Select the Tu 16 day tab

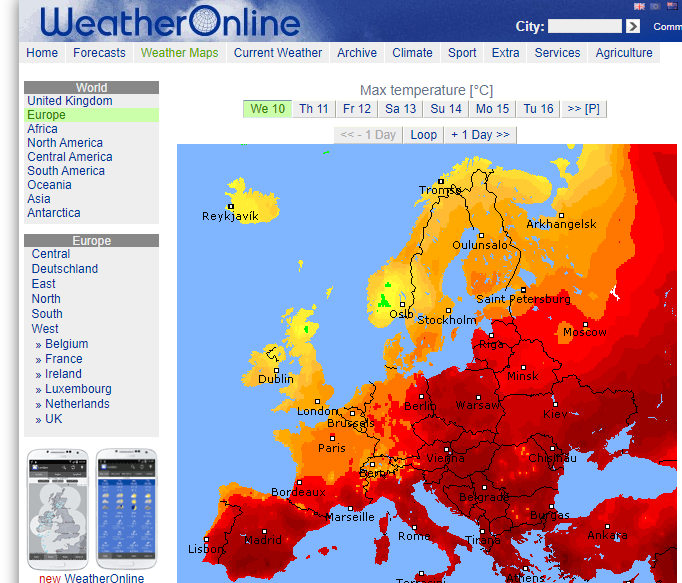coord(538,109)
